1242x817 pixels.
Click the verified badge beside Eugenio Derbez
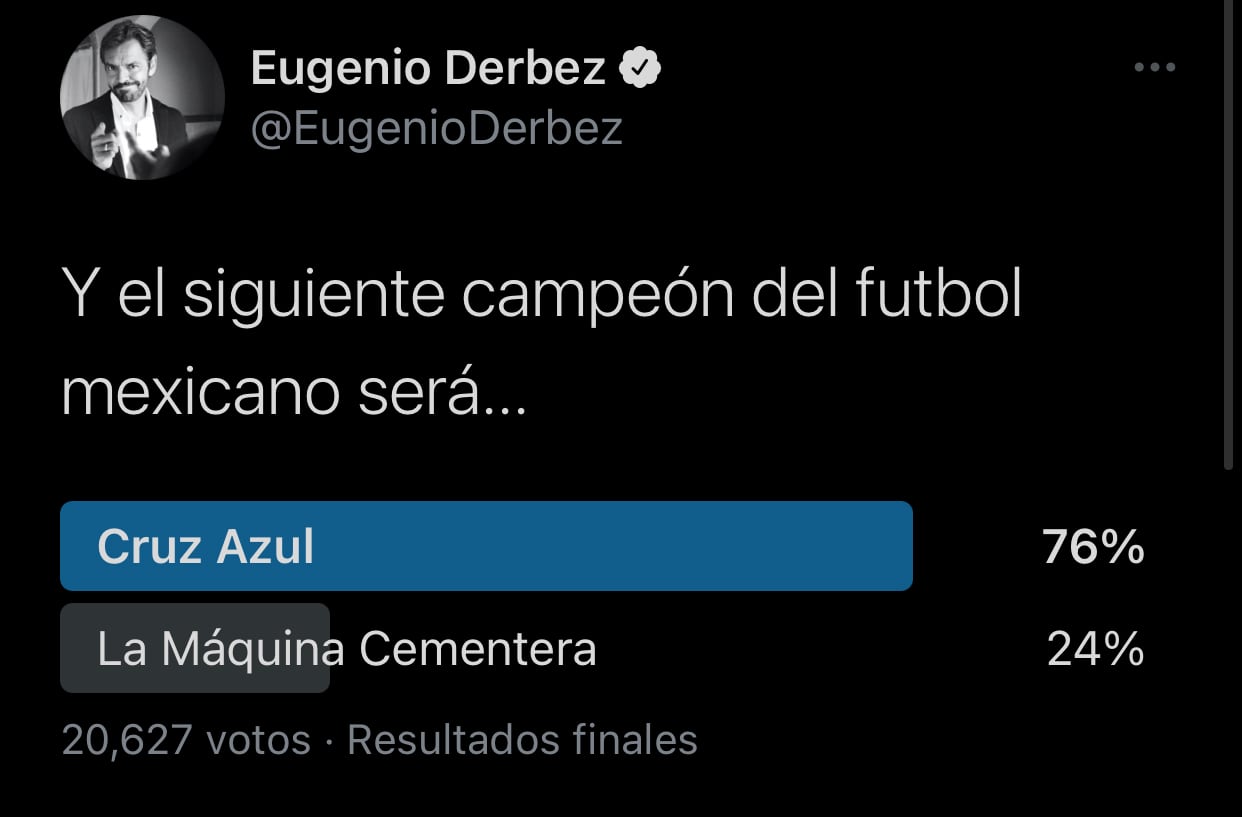[641, 68]
